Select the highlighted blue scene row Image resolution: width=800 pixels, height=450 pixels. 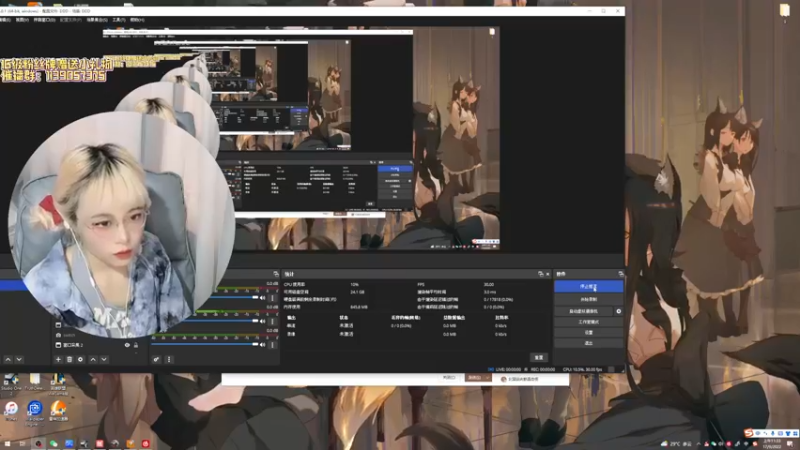(x=14, y=286)
